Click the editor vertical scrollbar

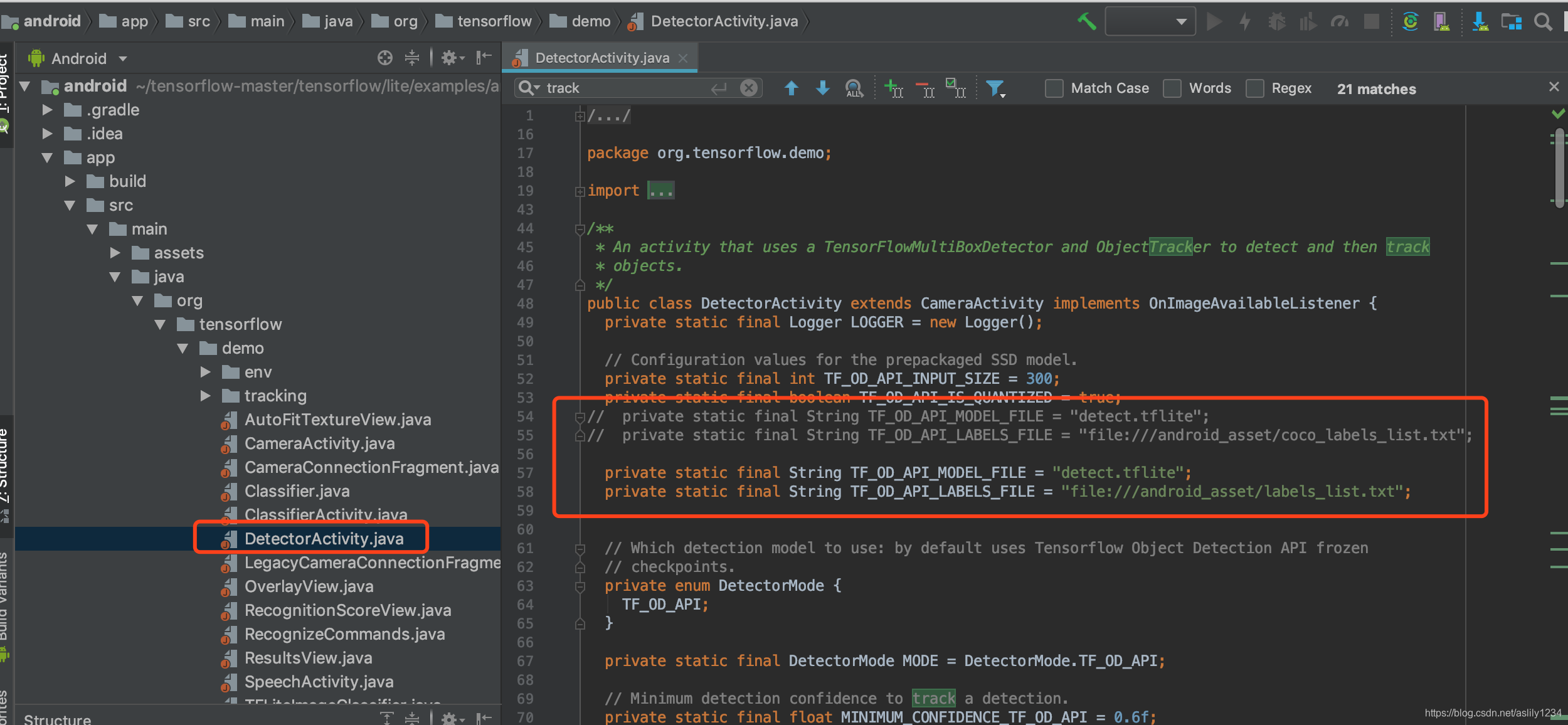[1559, 169]
